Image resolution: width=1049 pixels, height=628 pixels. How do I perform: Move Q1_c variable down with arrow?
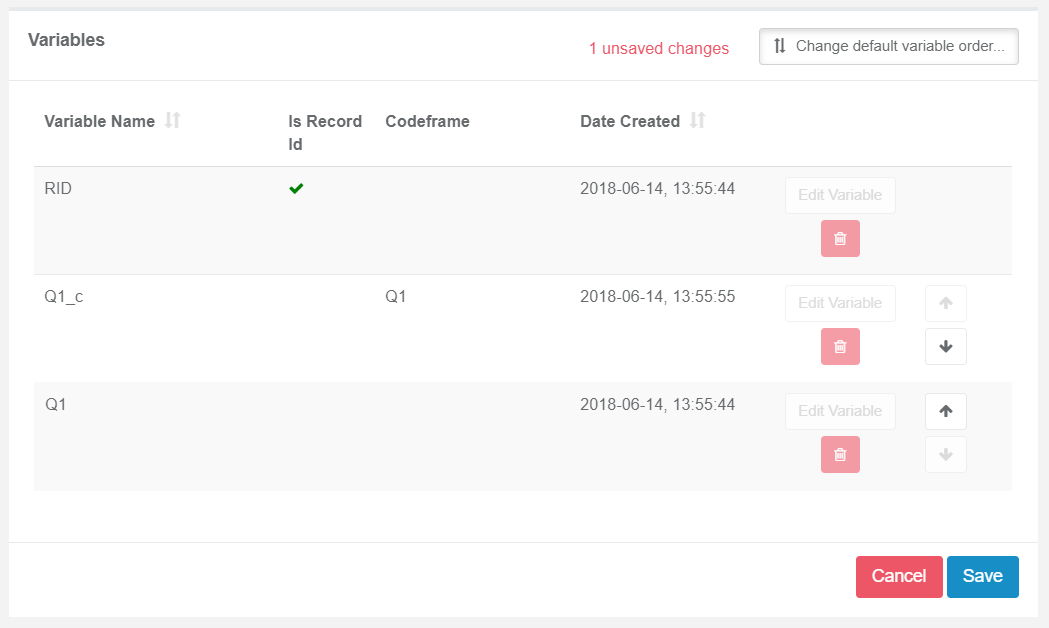tap(946, 346)
